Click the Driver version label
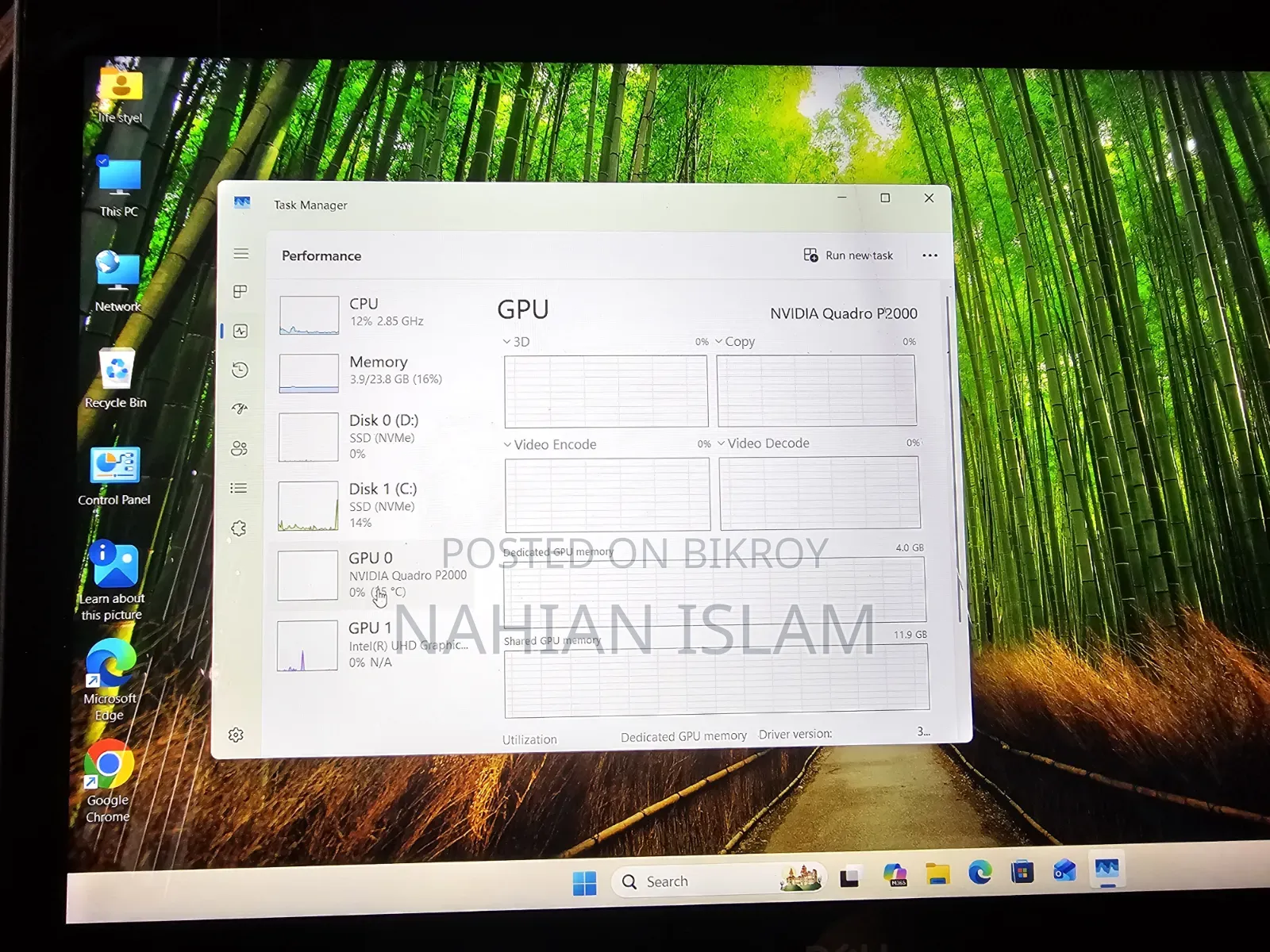 tap(795, 735)
